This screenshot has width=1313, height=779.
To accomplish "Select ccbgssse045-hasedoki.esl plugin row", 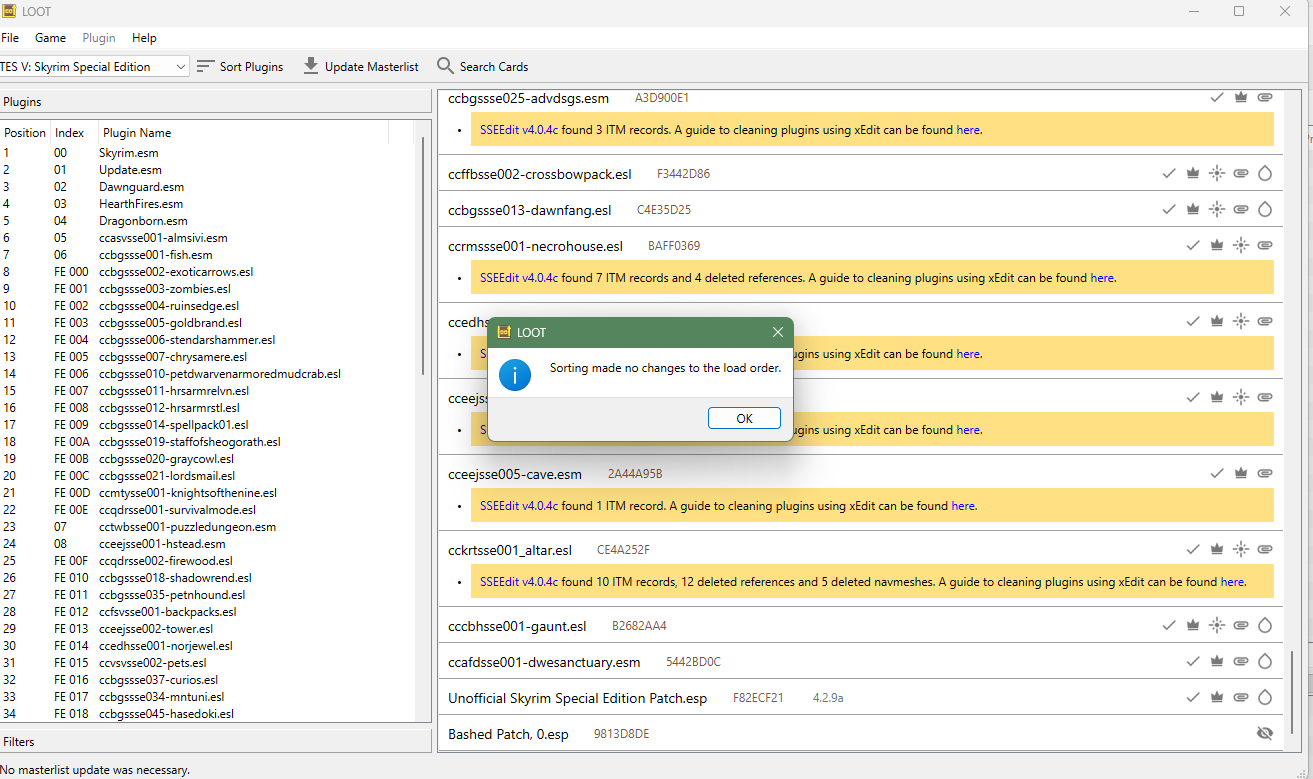I will 208,714.
